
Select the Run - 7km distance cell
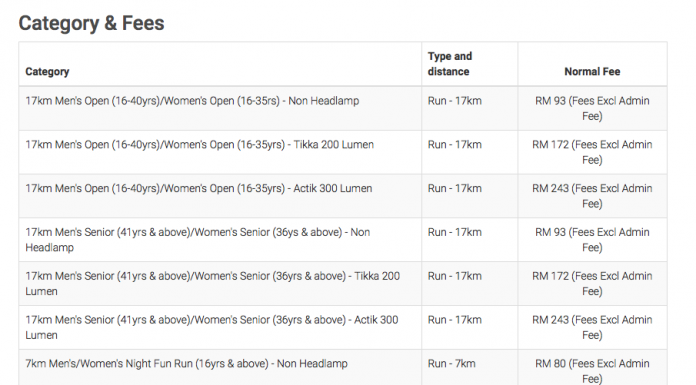[x=451, y=364]
